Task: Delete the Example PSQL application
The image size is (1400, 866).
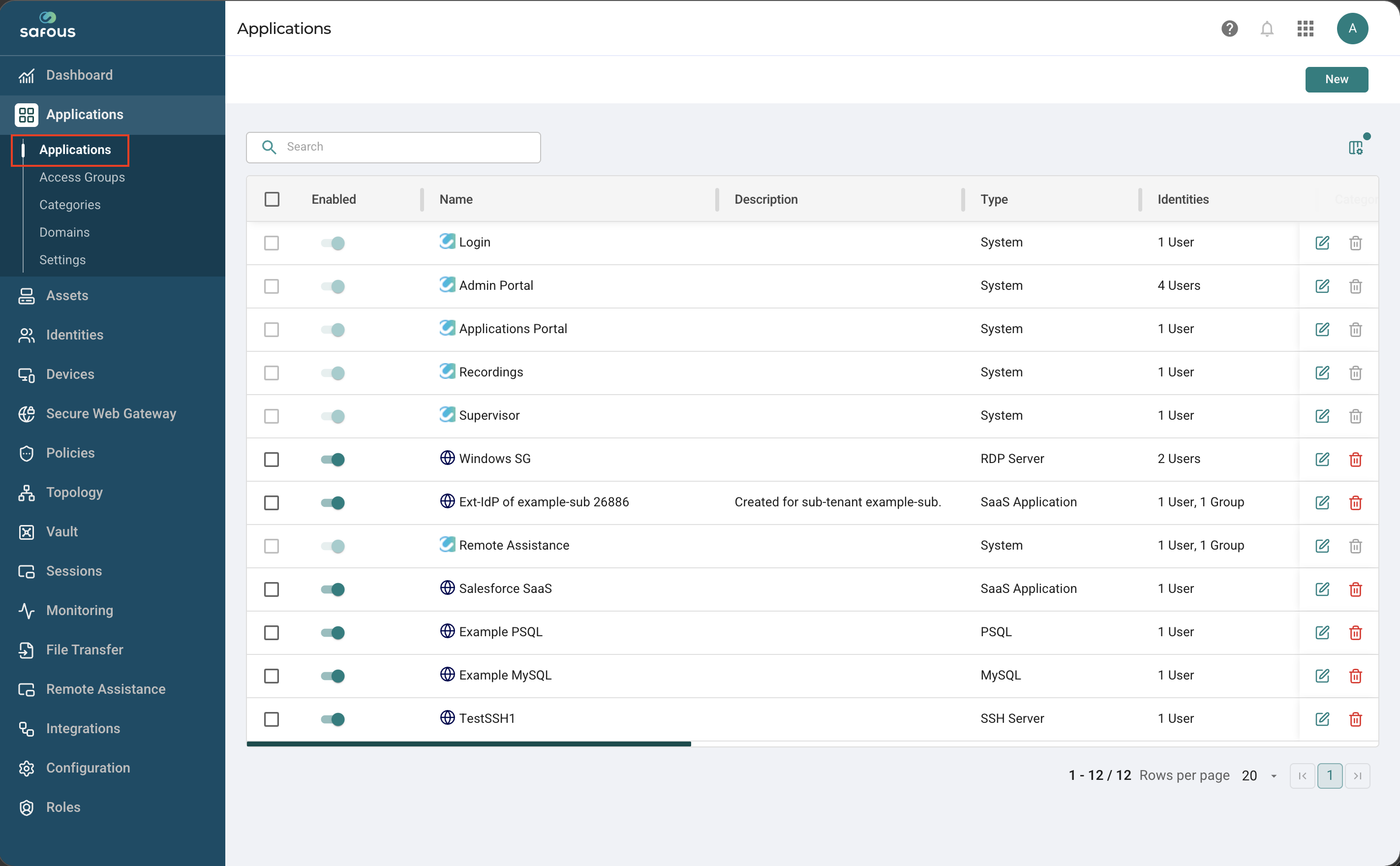Action: (x=1355, y=632)
